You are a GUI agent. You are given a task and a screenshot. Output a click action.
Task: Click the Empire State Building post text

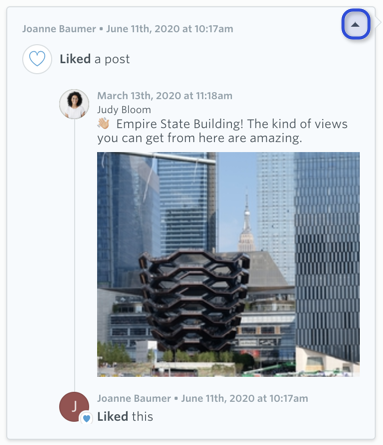(222, 131)
